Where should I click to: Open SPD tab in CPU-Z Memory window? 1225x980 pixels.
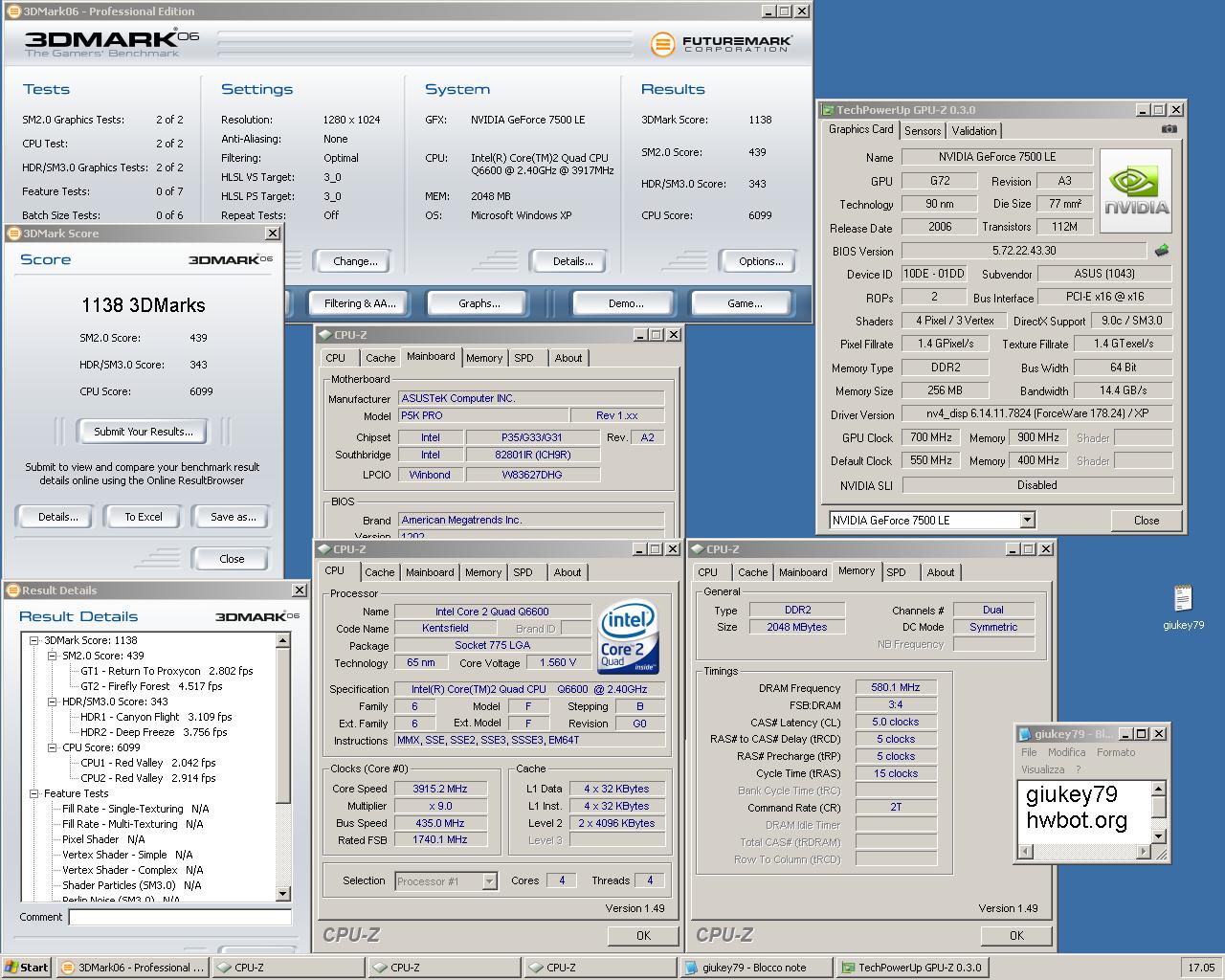coord(896,572)
